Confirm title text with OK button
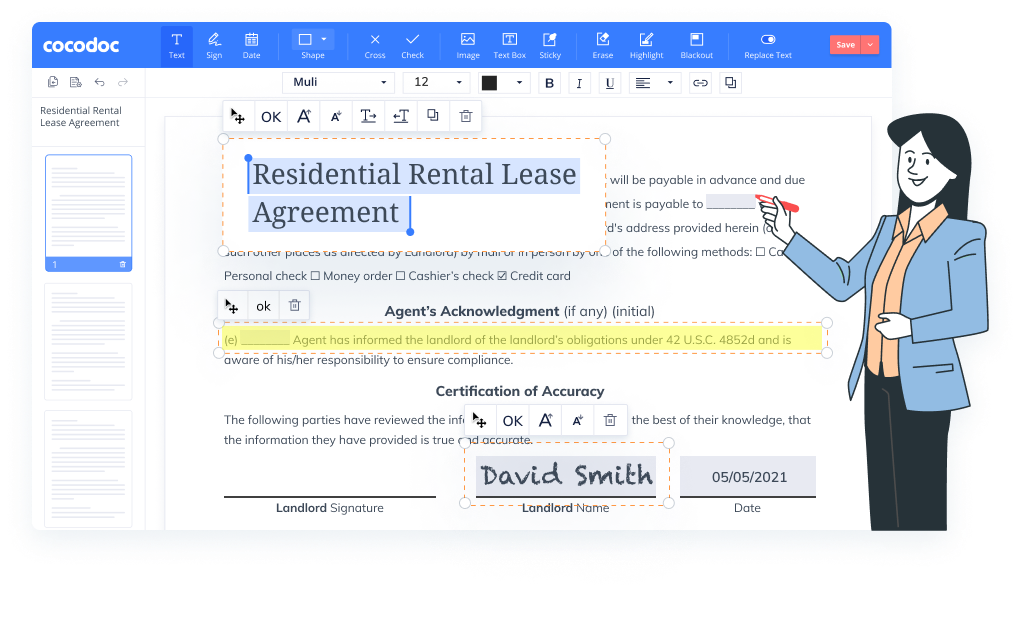 [x=271, y=117]
